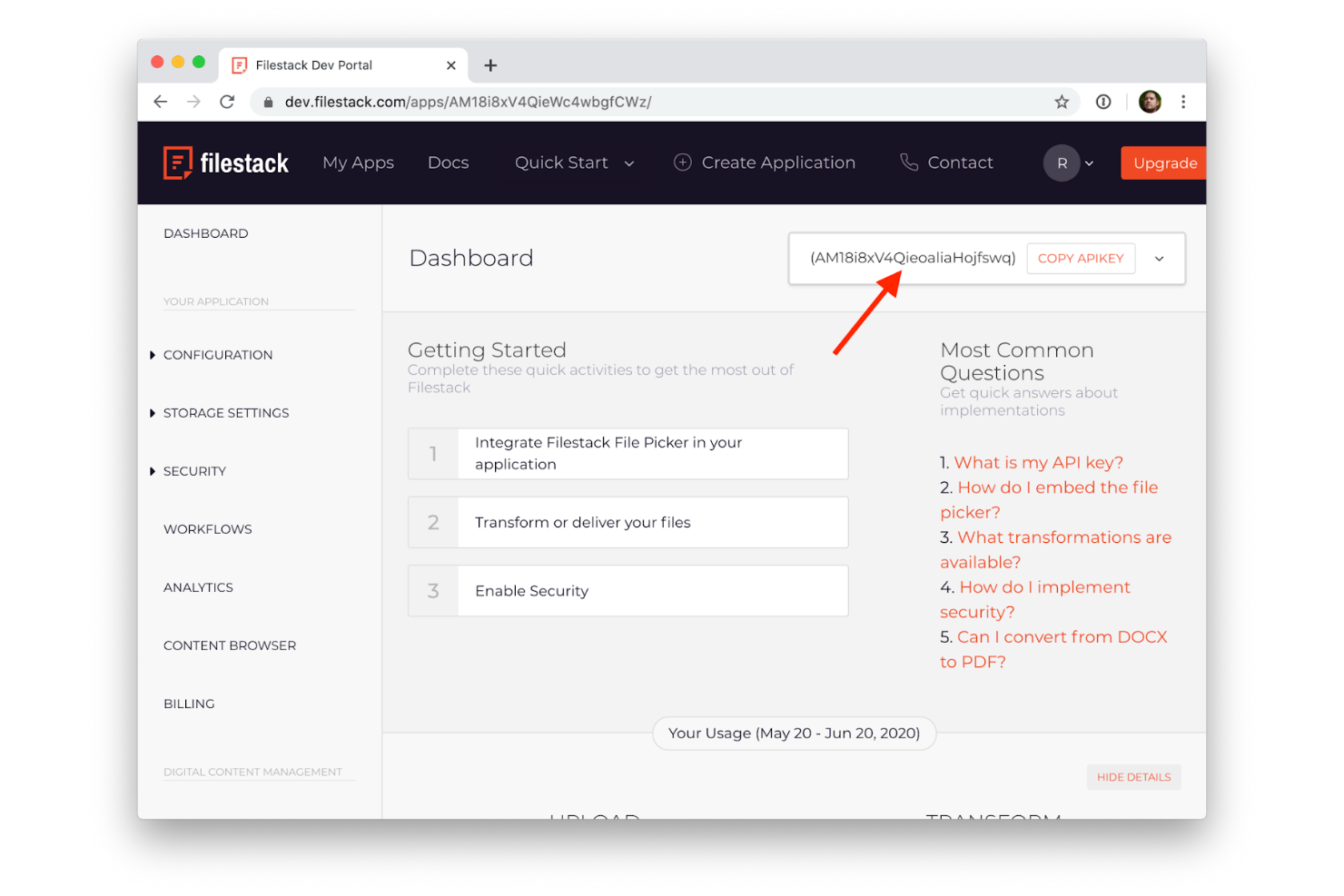Viewport: 1344px width, 896px height.
Task: Open BILLING in the sidebar
Action: coord(189,704)
